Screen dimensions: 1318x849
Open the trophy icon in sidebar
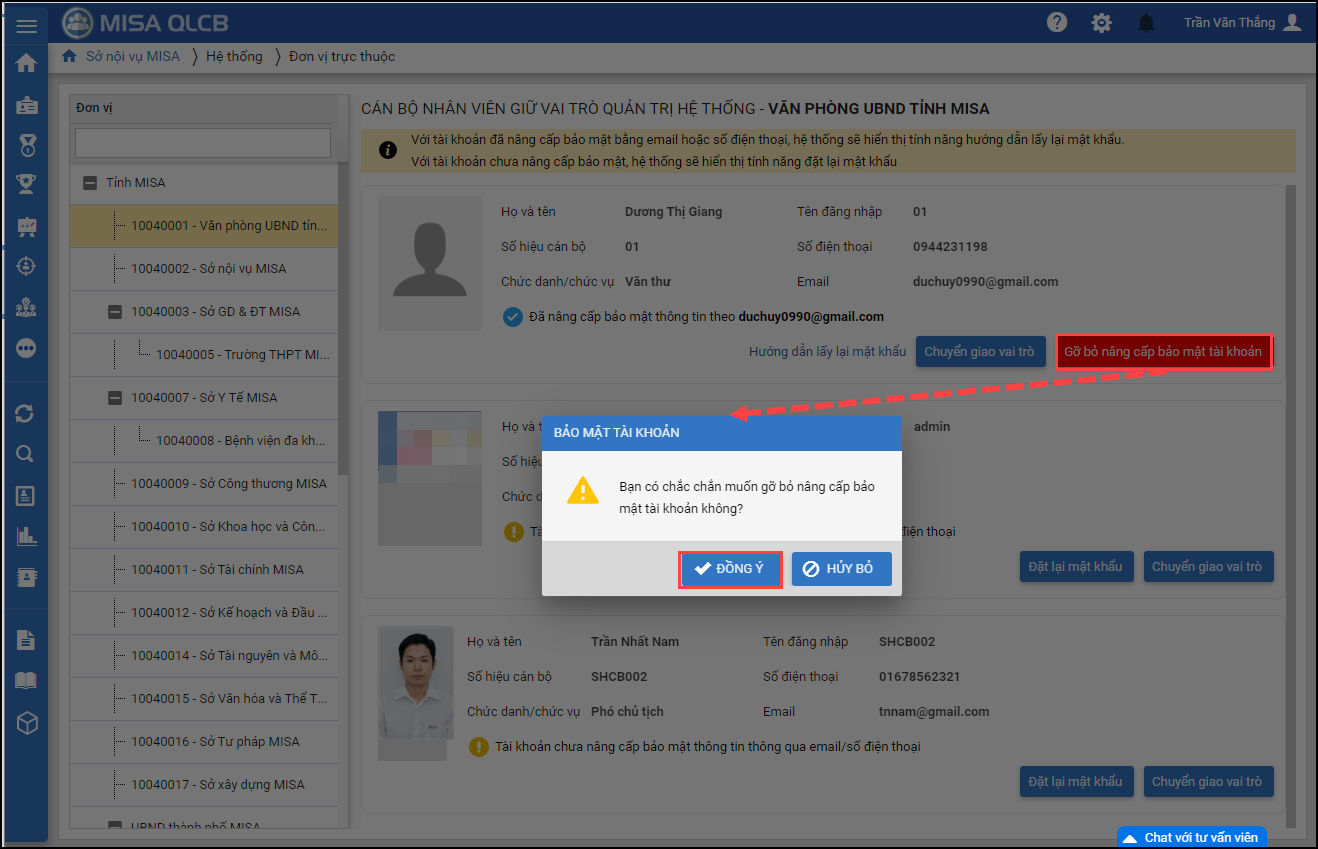[26, 184]
